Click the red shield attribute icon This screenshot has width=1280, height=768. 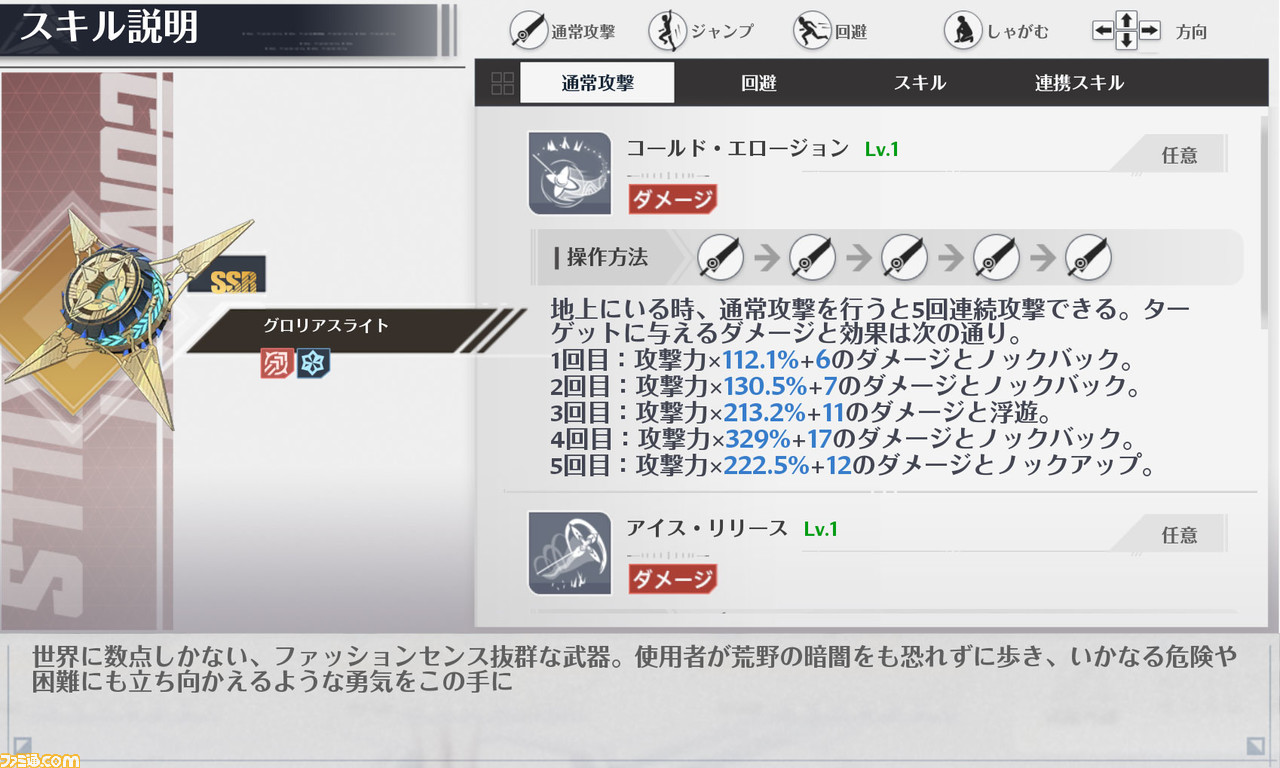click(x=276, y=363)
